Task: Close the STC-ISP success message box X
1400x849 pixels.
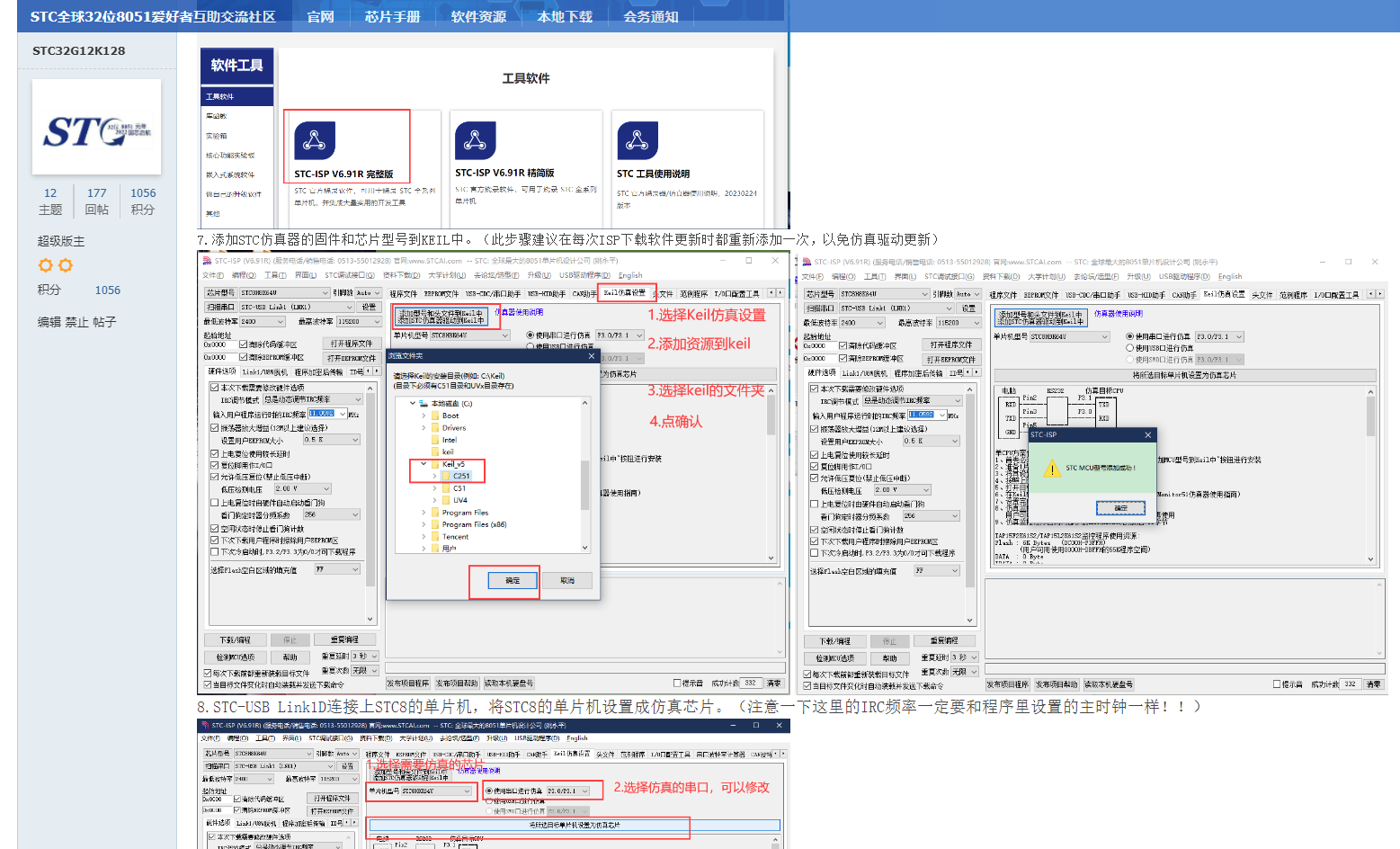Action: click(1147, 435)
